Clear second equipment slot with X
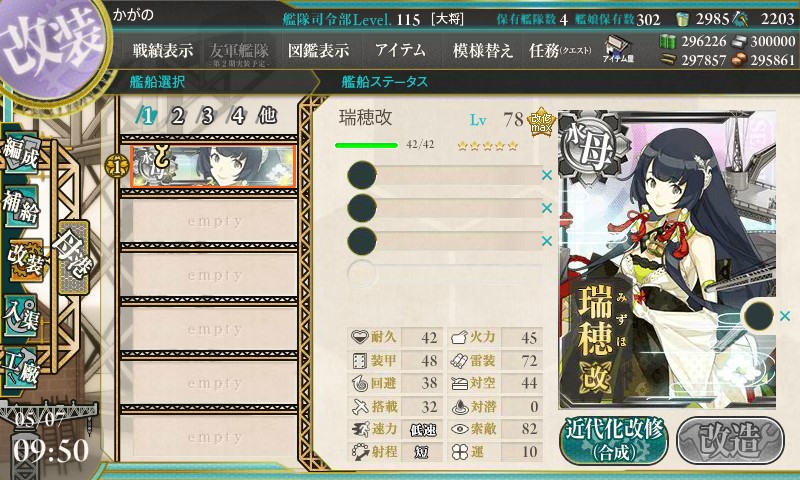Image resolution: width=800 pixels, height=480 pixels. pos(547,208)
